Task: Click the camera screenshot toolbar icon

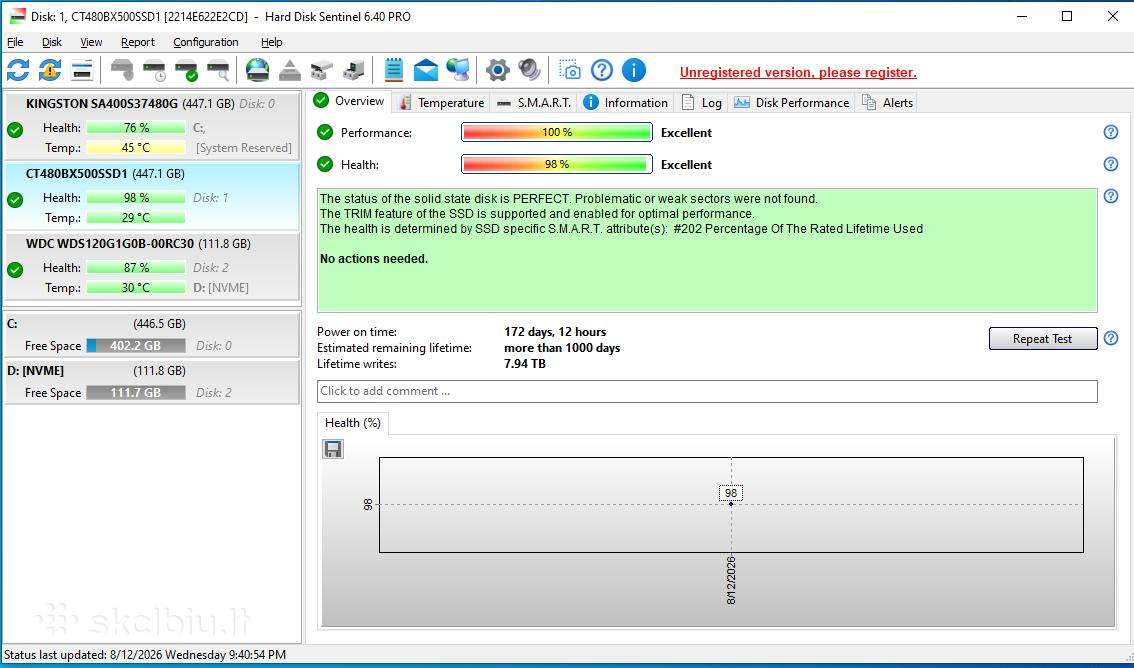Action: pos(570,70)
